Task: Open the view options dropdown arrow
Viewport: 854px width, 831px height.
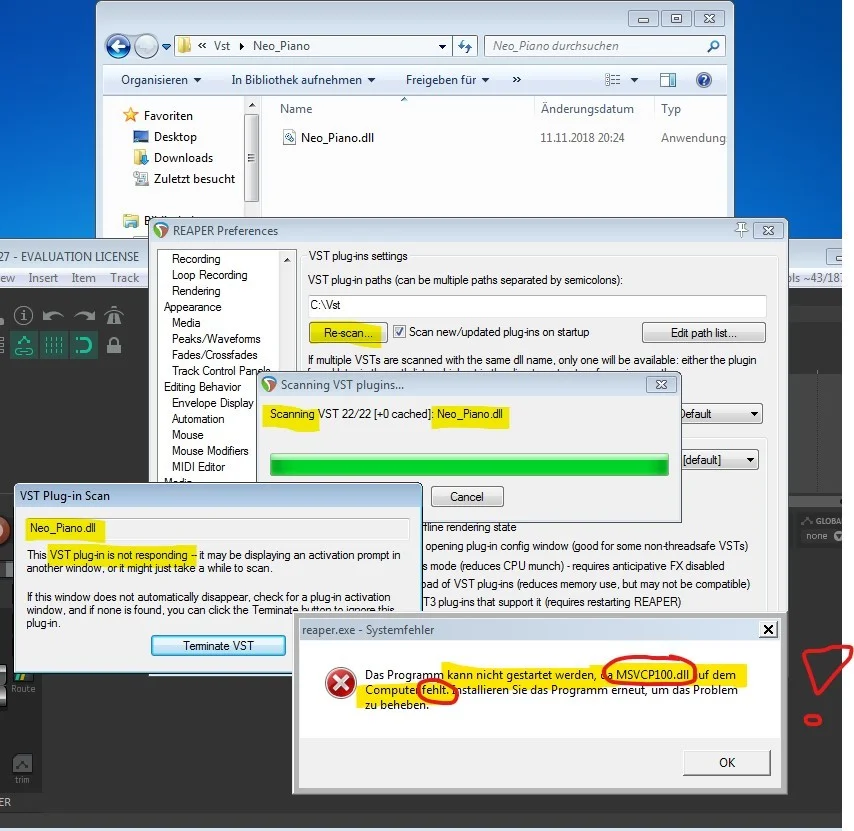Action: pyautogui.click(x=634, y=80)
